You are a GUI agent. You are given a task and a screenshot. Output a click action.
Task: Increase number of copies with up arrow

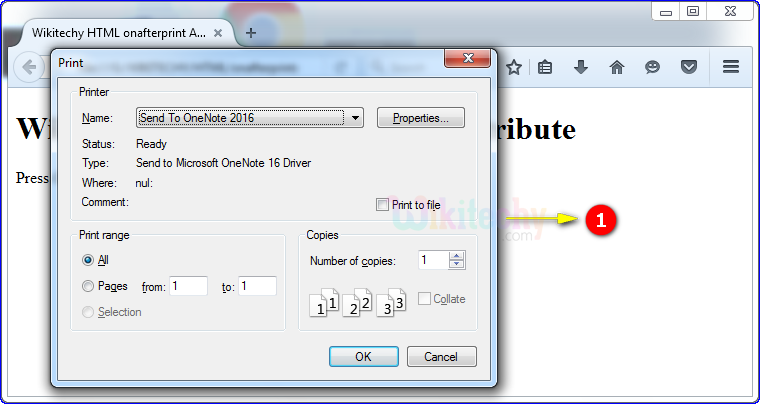pos(457,256)
